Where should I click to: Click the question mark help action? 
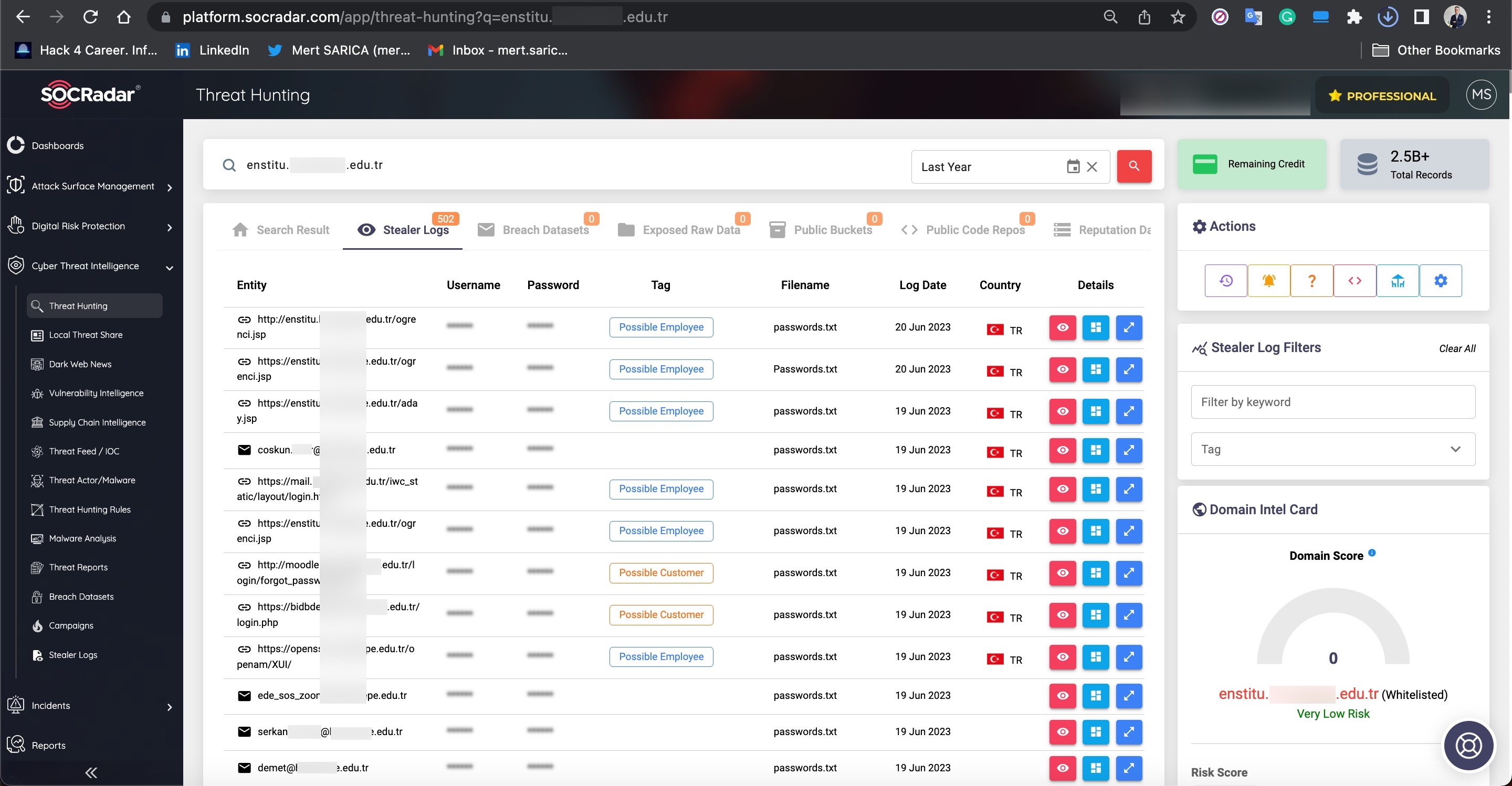pyautogui.click(x=1311, y=280)
